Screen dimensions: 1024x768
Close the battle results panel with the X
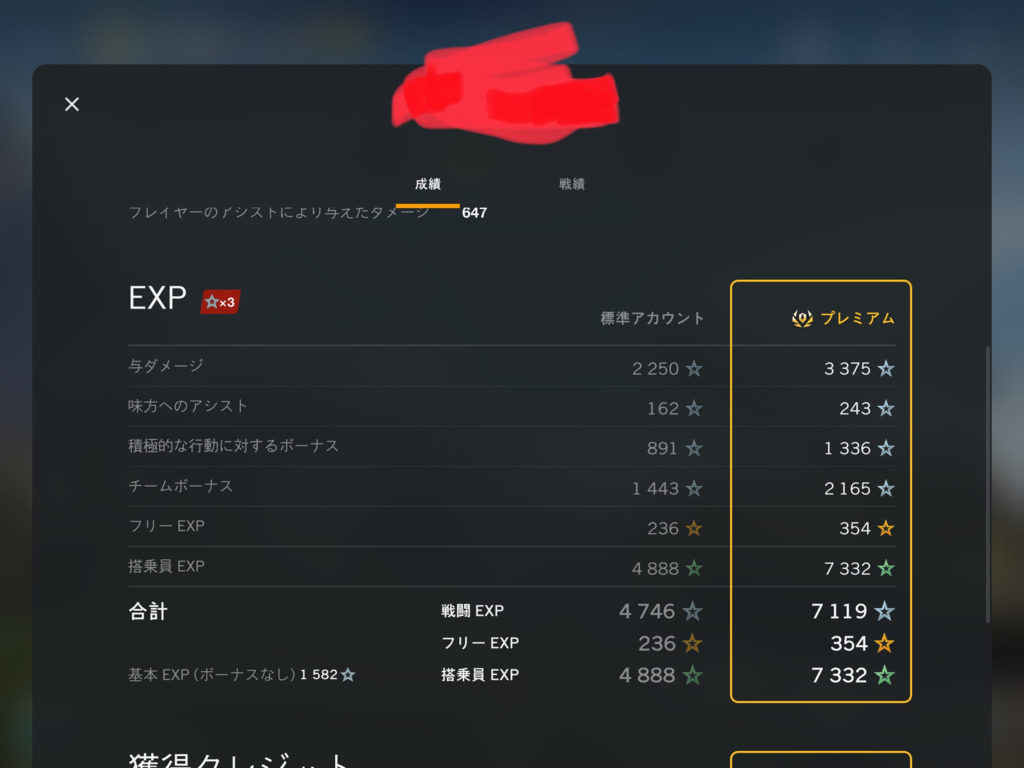72,104
